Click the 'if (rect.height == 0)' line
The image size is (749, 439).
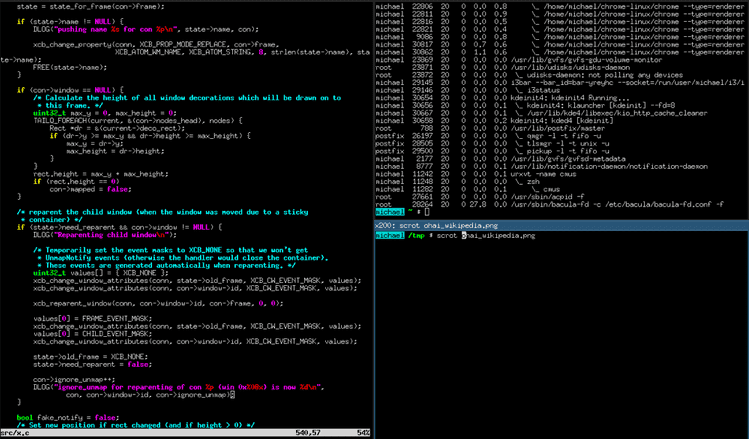tap(76, 182)
